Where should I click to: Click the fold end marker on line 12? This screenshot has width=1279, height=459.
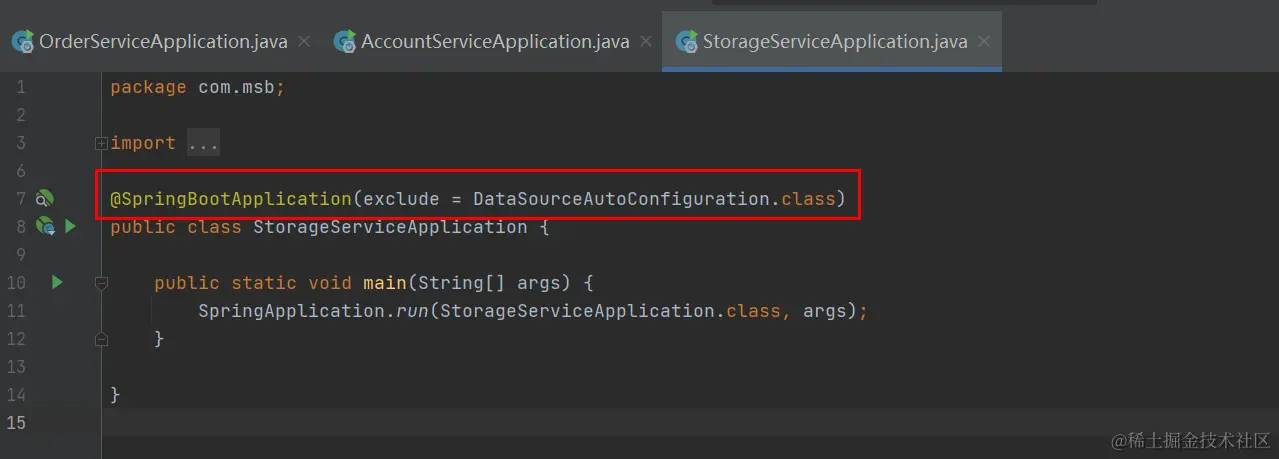(x=101, y=339)
